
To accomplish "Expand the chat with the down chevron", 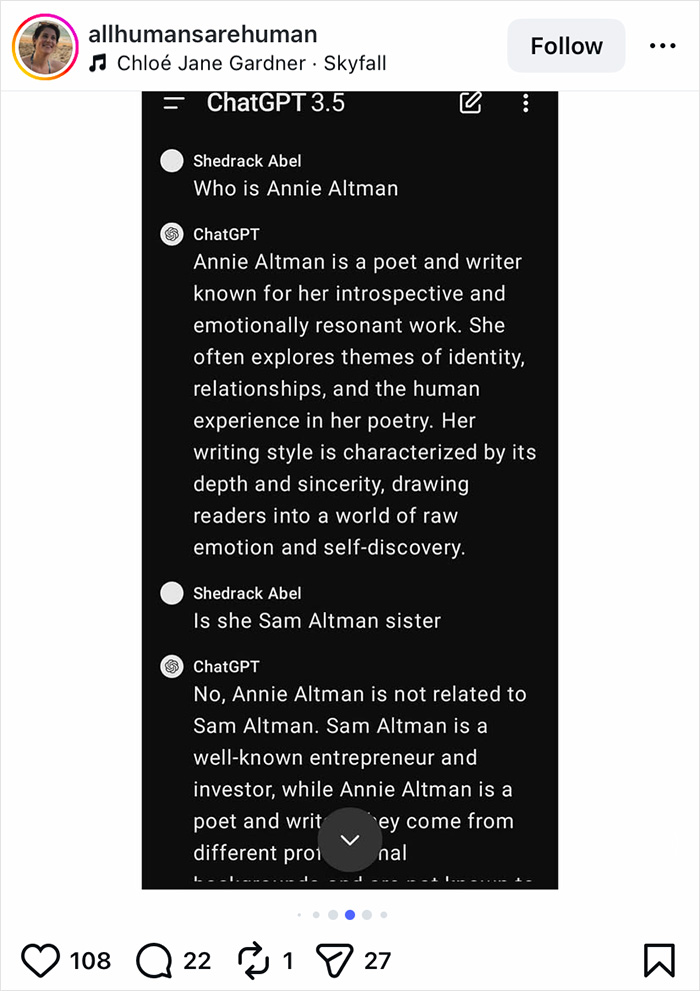I will (350, 840).
